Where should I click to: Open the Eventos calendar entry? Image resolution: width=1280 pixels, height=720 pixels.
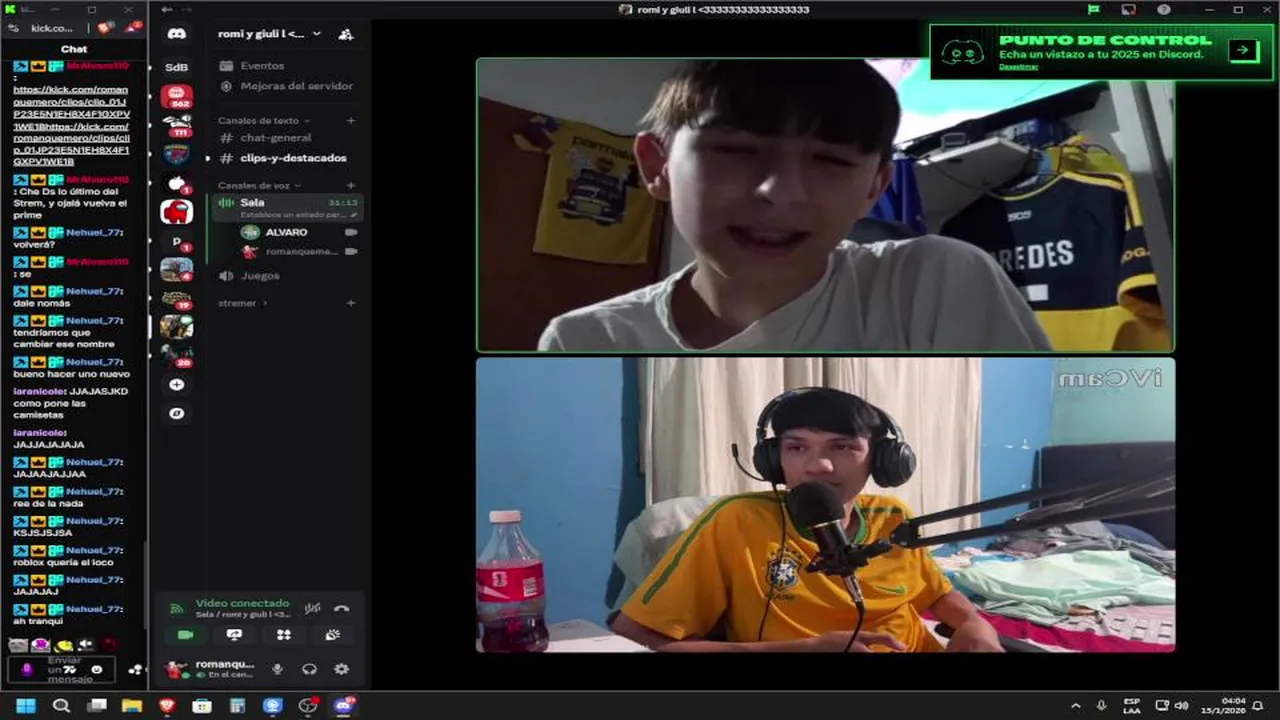point(285,66)
